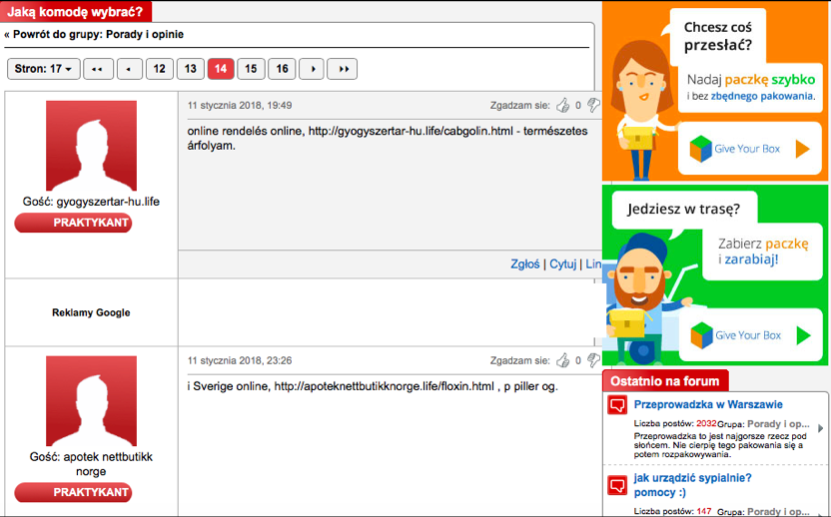Image resolution: width=831 pixels, height=517 pixels.
Task: Click avatar of guest gyogyszertar-hu.life
Action: tap(91, 145)
